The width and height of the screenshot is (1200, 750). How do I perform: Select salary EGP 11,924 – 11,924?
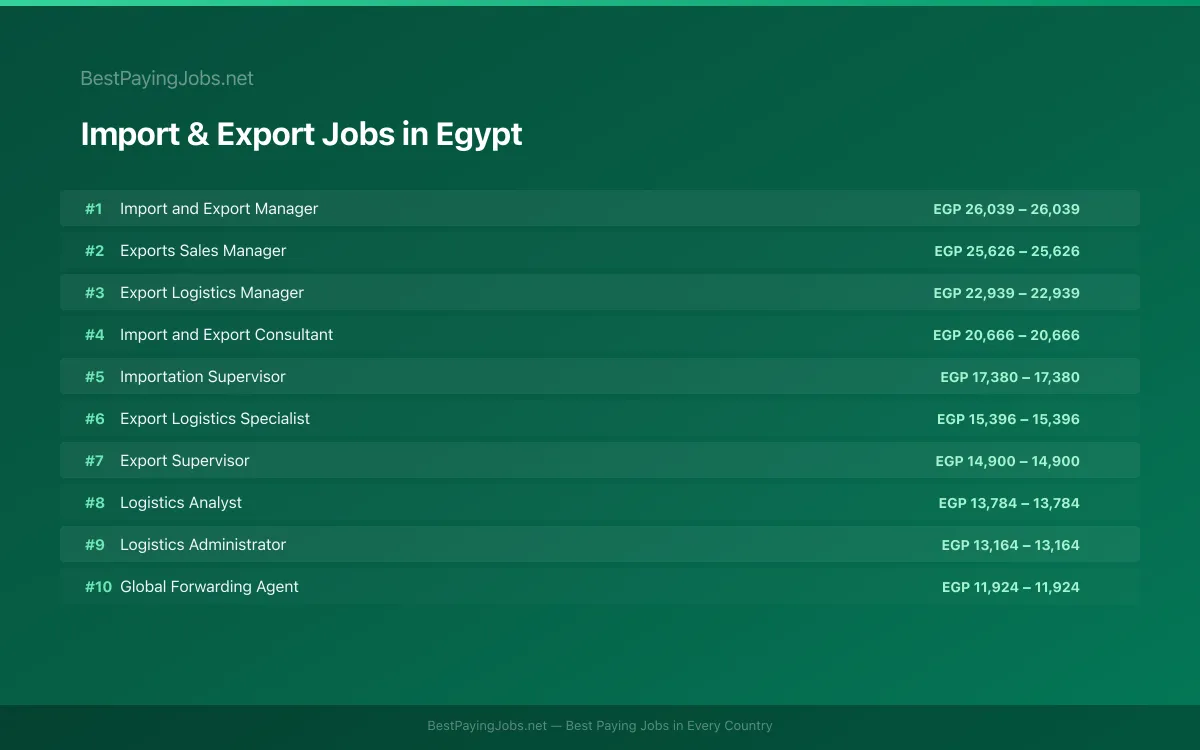pyautogui.click(x=1011, y=587)
